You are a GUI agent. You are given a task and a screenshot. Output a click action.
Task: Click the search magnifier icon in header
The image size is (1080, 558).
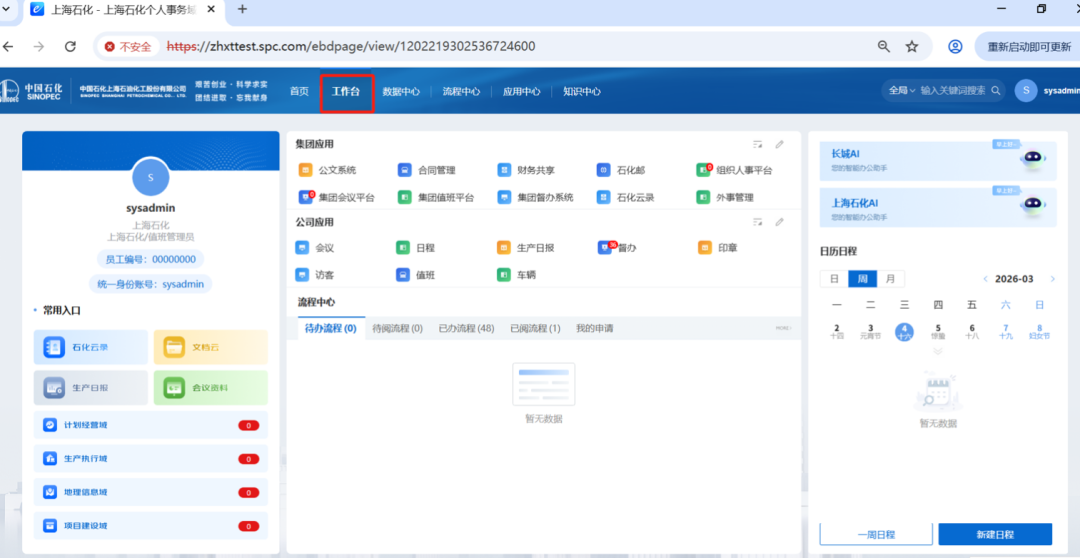click(x=996, y=91)
